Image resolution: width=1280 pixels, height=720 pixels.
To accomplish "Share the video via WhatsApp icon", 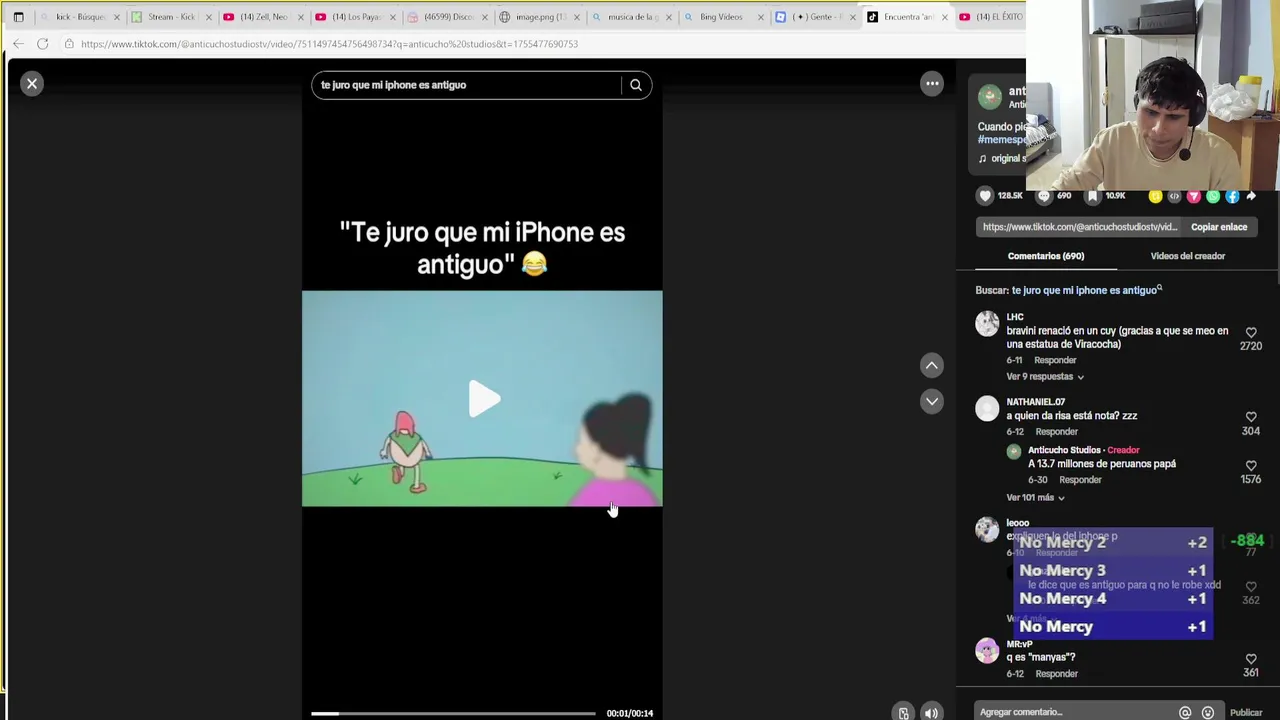I will click(x=1213, y=196).
